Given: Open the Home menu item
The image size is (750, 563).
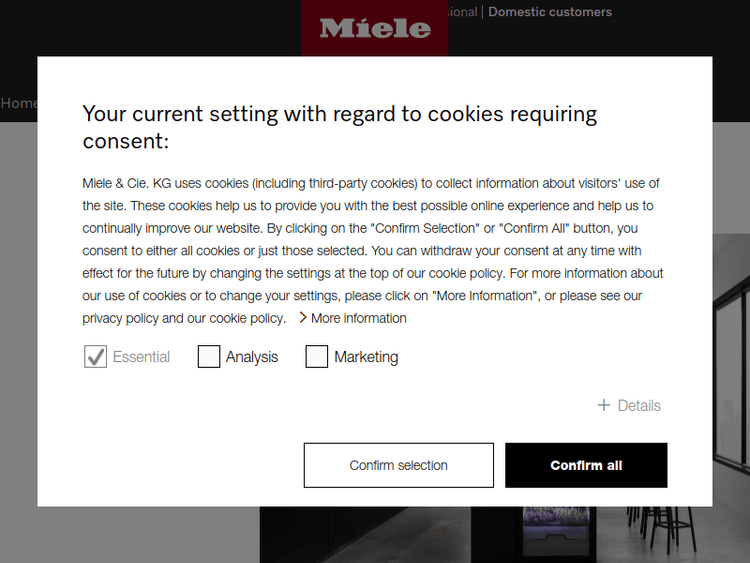Looking at the screenshot, I should point(19,103).
